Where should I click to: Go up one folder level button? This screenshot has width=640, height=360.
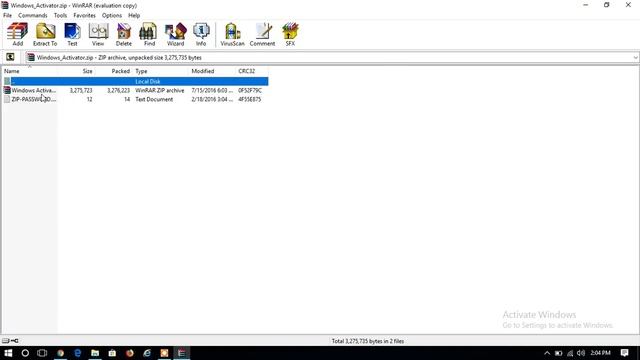(x=10, y=57)
